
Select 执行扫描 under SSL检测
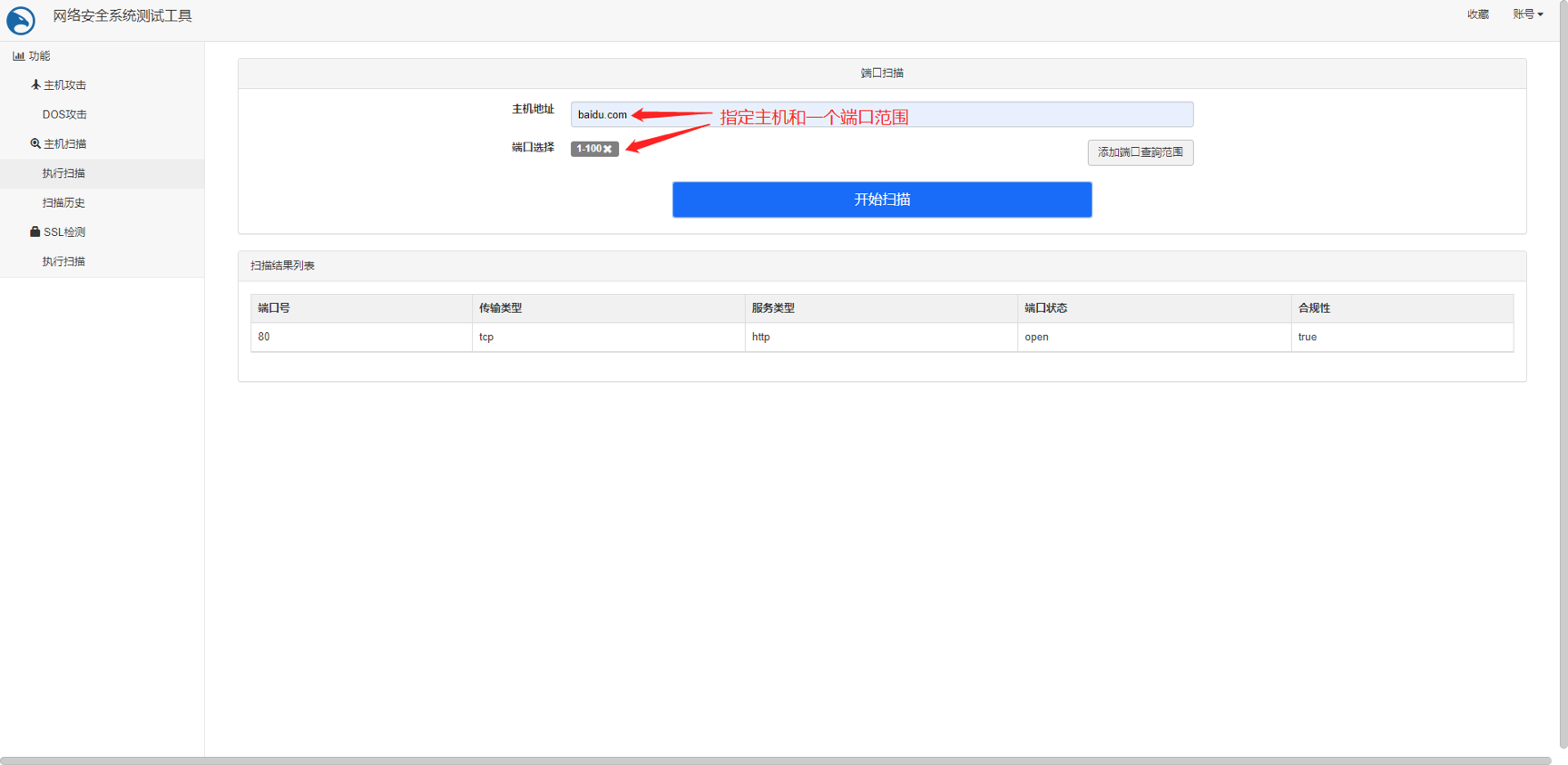click(x=64, y=261)
